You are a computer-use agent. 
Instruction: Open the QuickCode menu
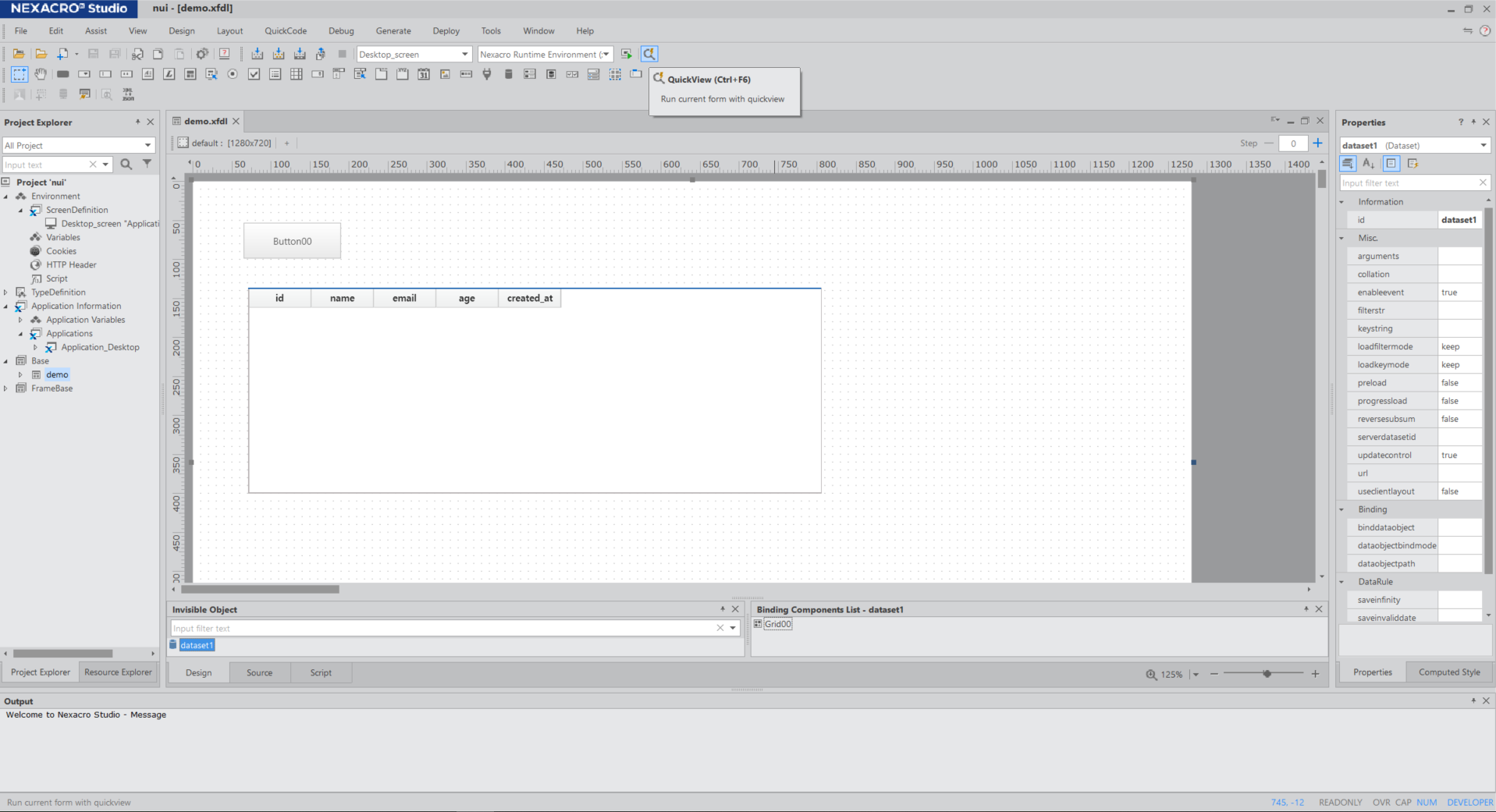(x=285, y=31)
